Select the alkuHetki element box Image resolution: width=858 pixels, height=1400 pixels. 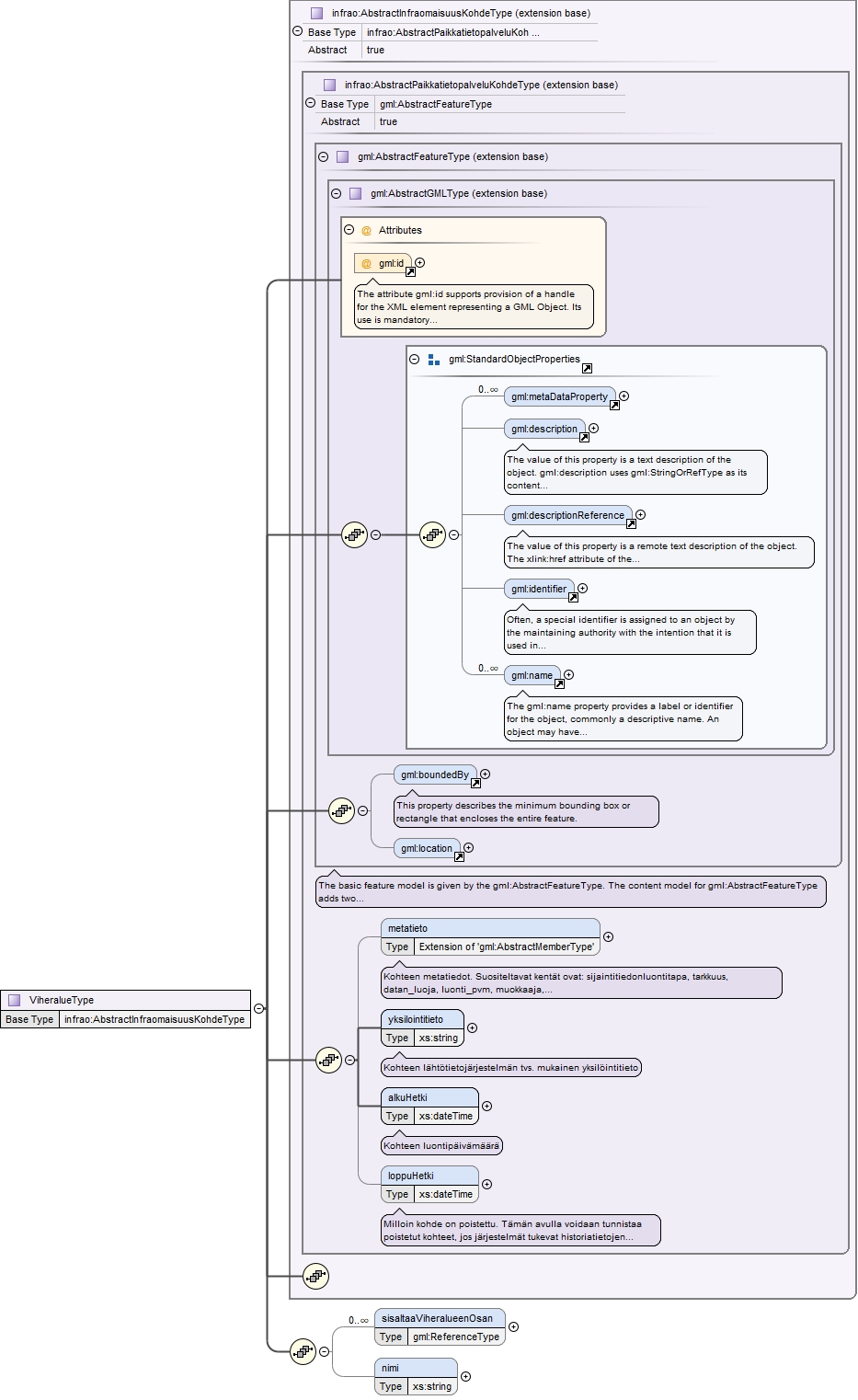point(429,1107)
